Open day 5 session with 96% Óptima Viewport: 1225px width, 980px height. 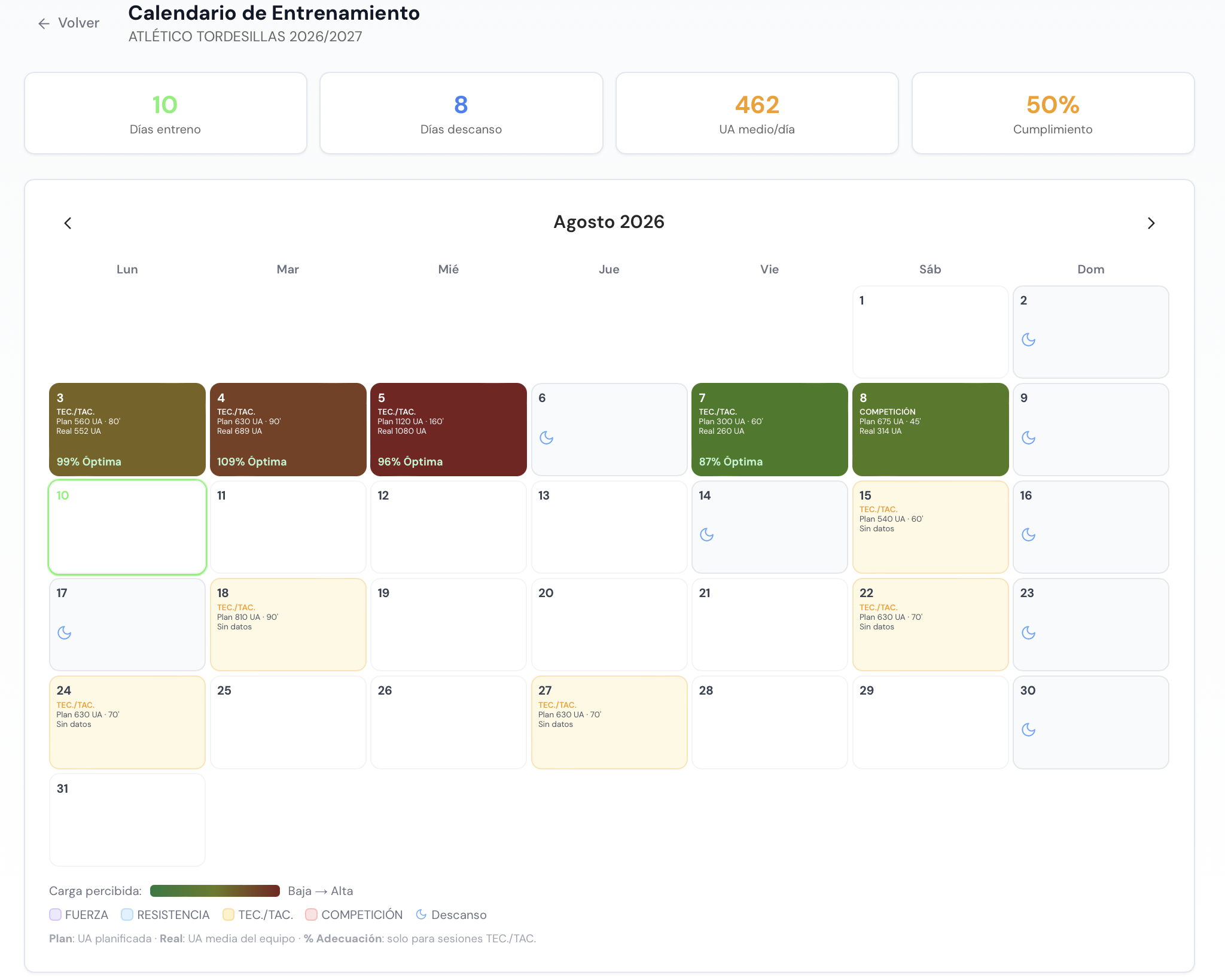tap(449, 430)
